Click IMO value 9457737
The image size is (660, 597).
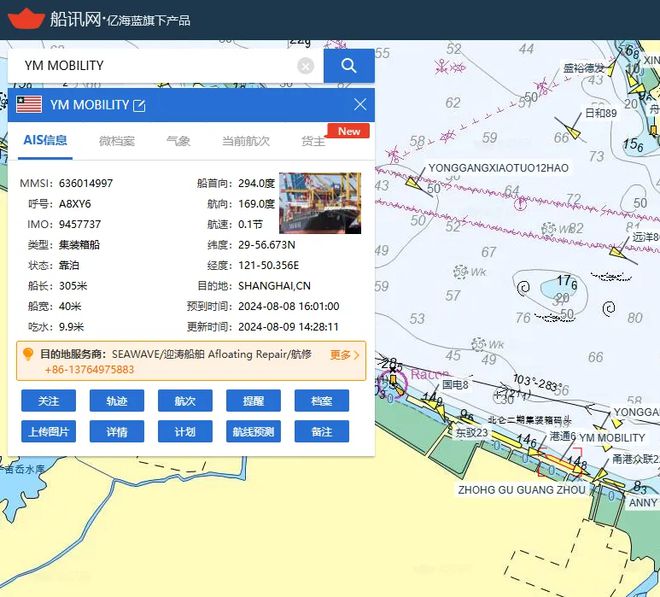(80, 224)
